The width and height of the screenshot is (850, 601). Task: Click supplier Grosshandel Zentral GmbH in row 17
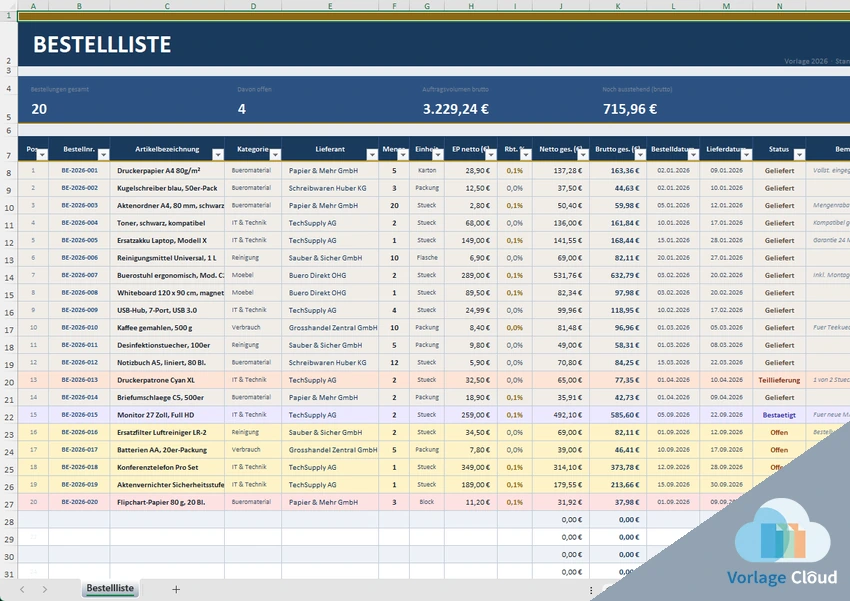[x=333, y=327]
